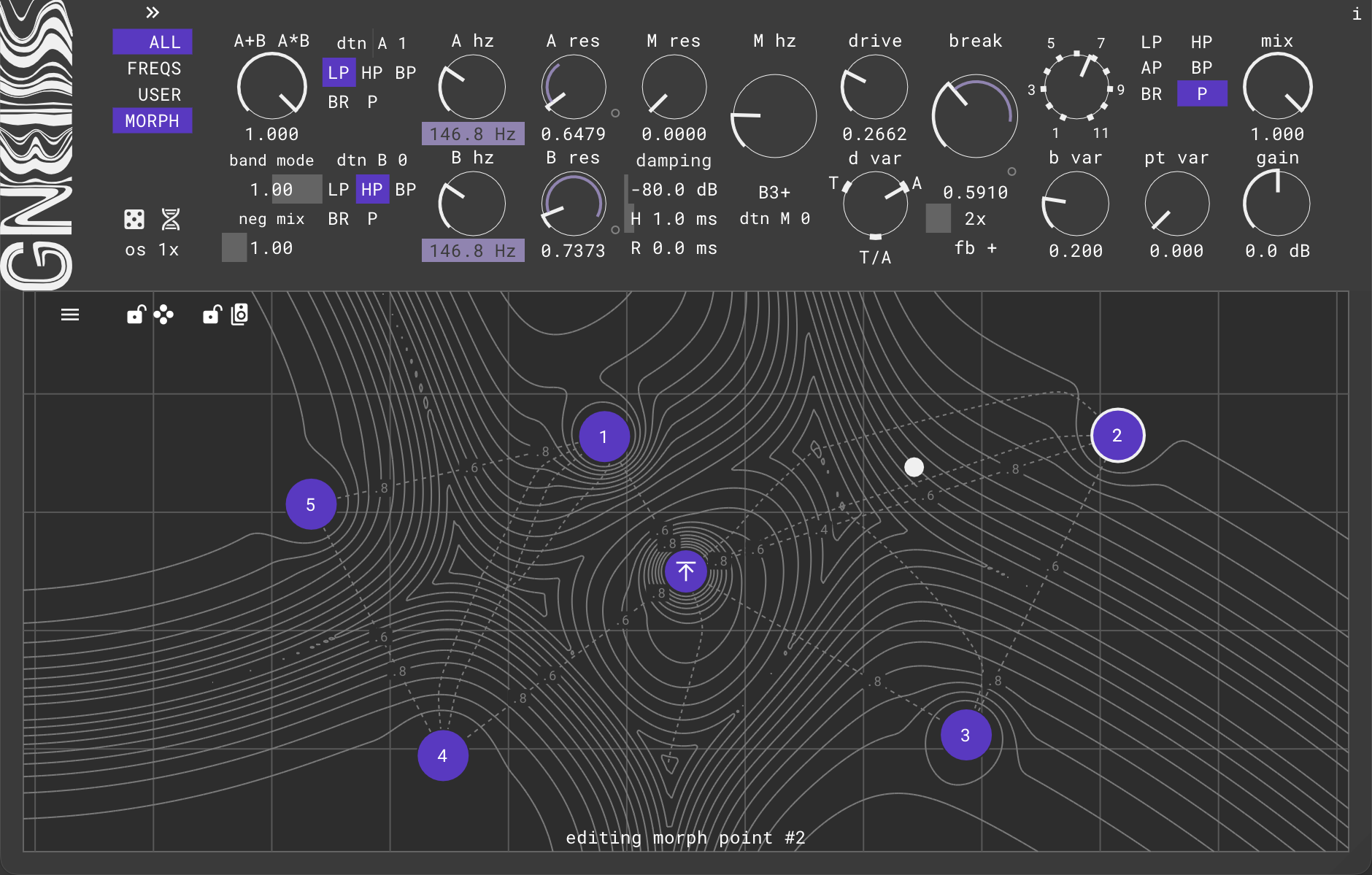Open the dtn B value selector

click(x=393, y=160)
